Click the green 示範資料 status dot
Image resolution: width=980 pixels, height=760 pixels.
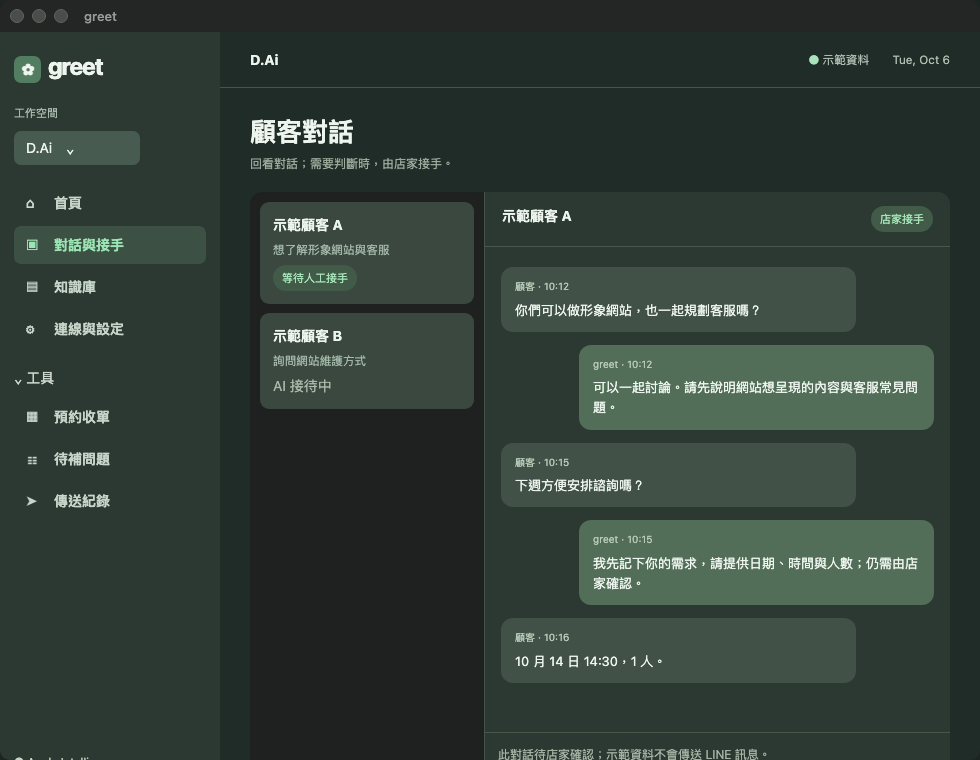[x=814, y=60]
